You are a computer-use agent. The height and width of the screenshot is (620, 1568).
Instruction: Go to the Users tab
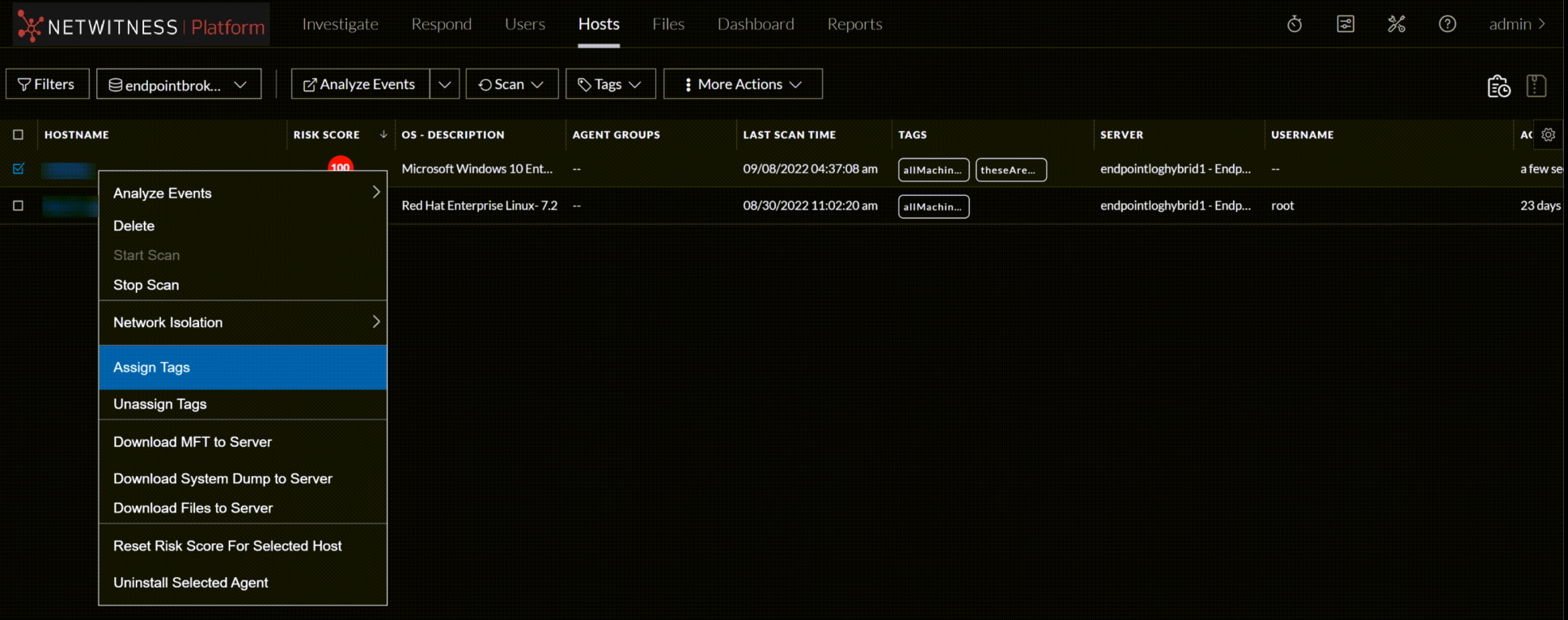click(x=525, y=24)
